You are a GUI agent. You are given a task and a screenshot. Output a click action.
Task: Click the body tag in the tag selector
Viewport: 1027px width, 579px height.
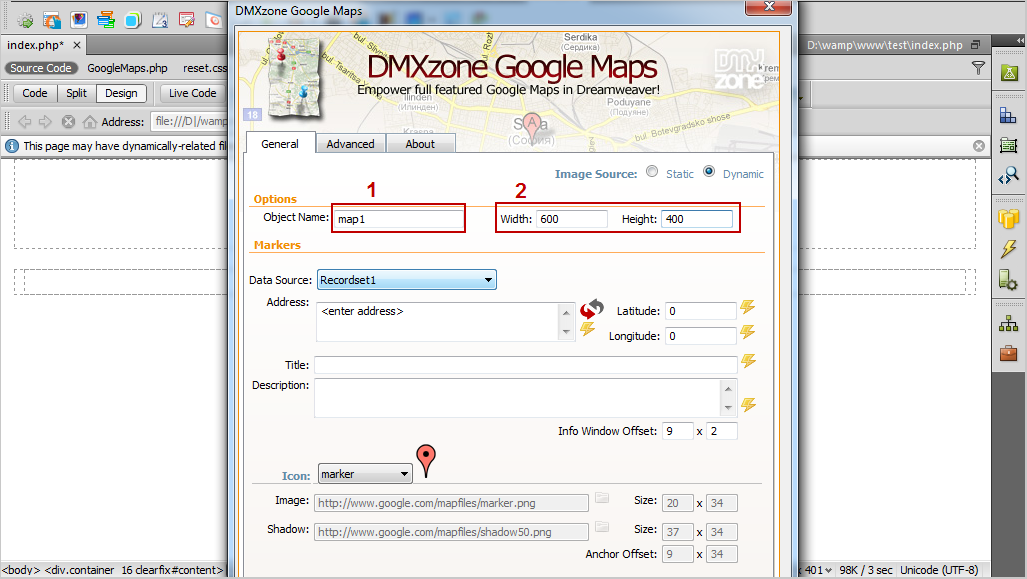point(20,570)
